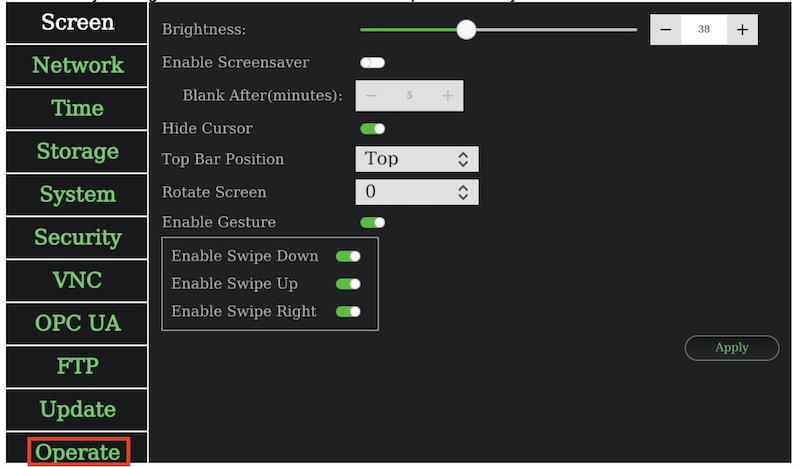Go to the Security tab
This screenshot has height=467, width=800.
click(x=77, y=237)
